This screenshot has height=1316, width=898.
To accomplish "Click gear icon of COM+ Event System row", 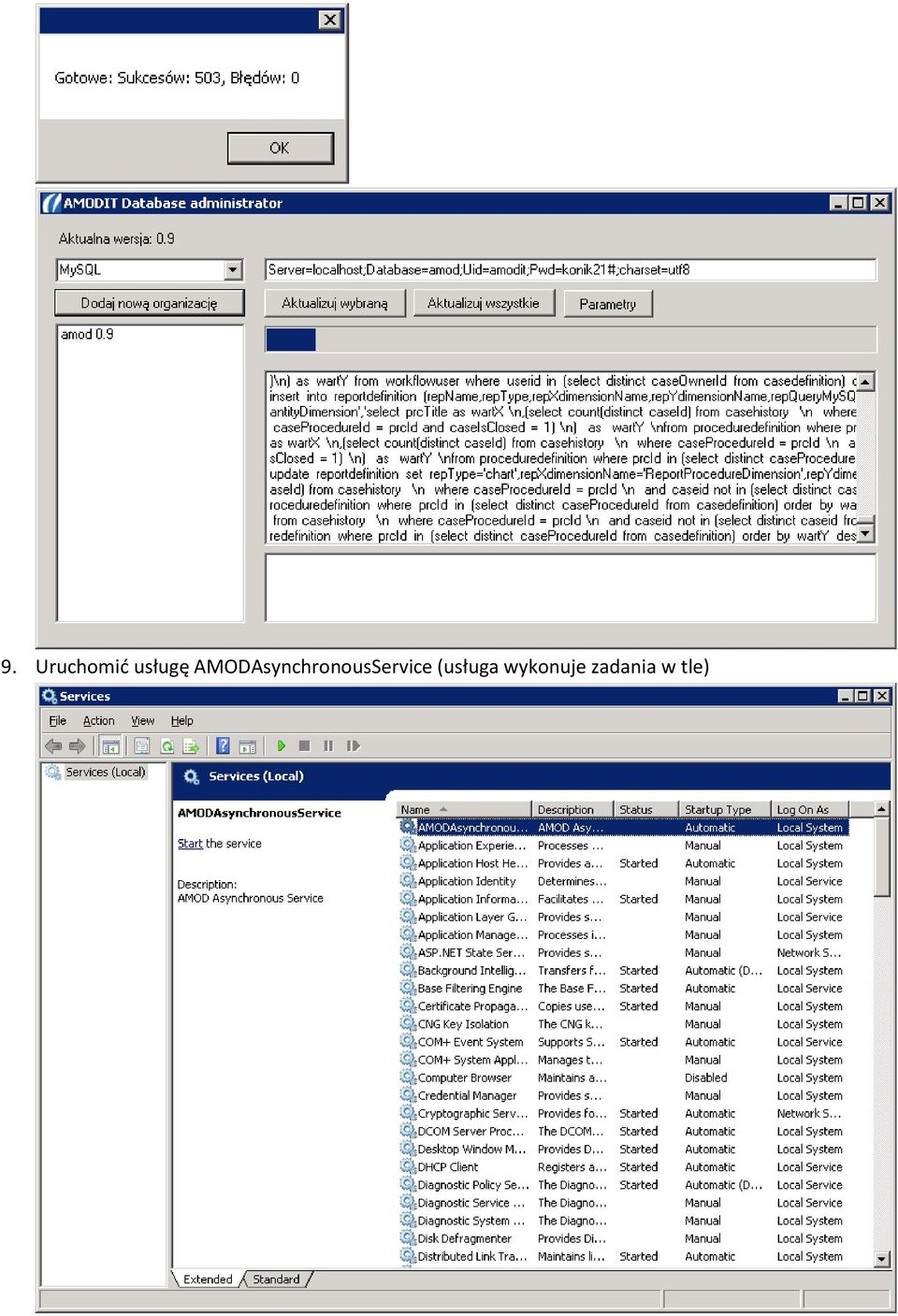I will [x=408, y=1042].
